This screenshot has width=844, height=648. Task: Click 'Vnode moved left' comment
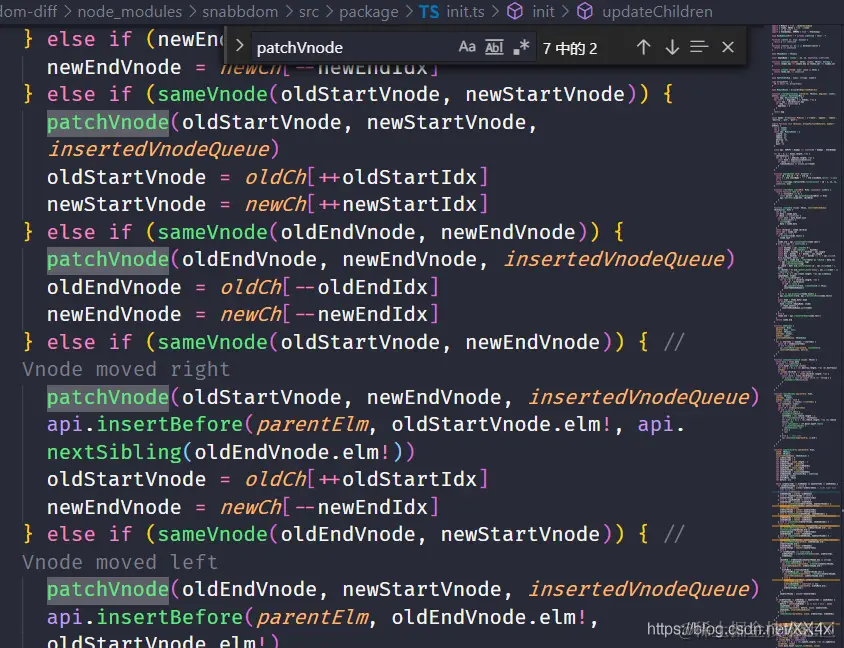click(120, 562)
